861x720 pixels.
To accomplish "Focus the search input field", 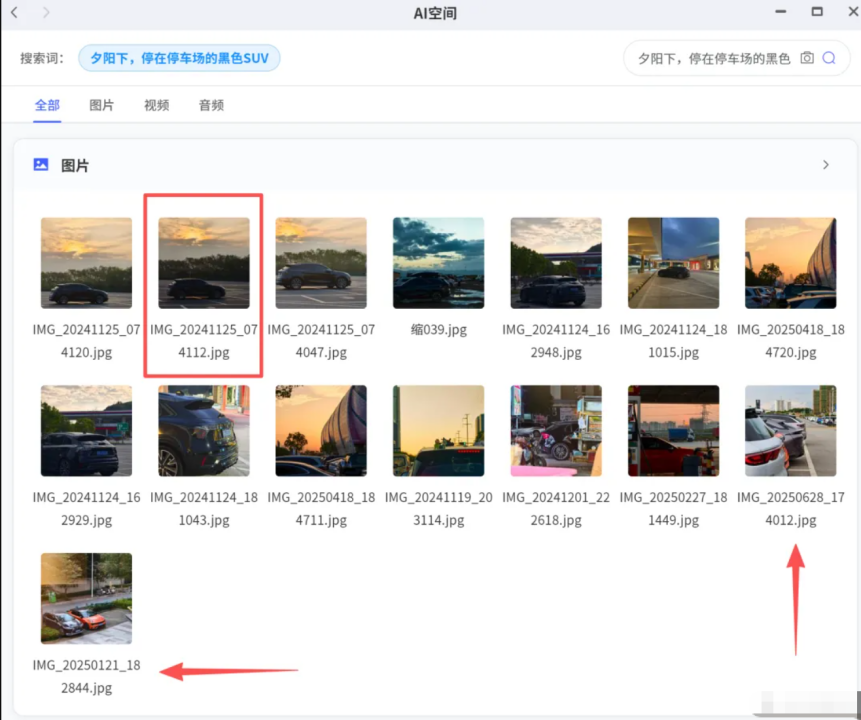I will tap(712, 59).
